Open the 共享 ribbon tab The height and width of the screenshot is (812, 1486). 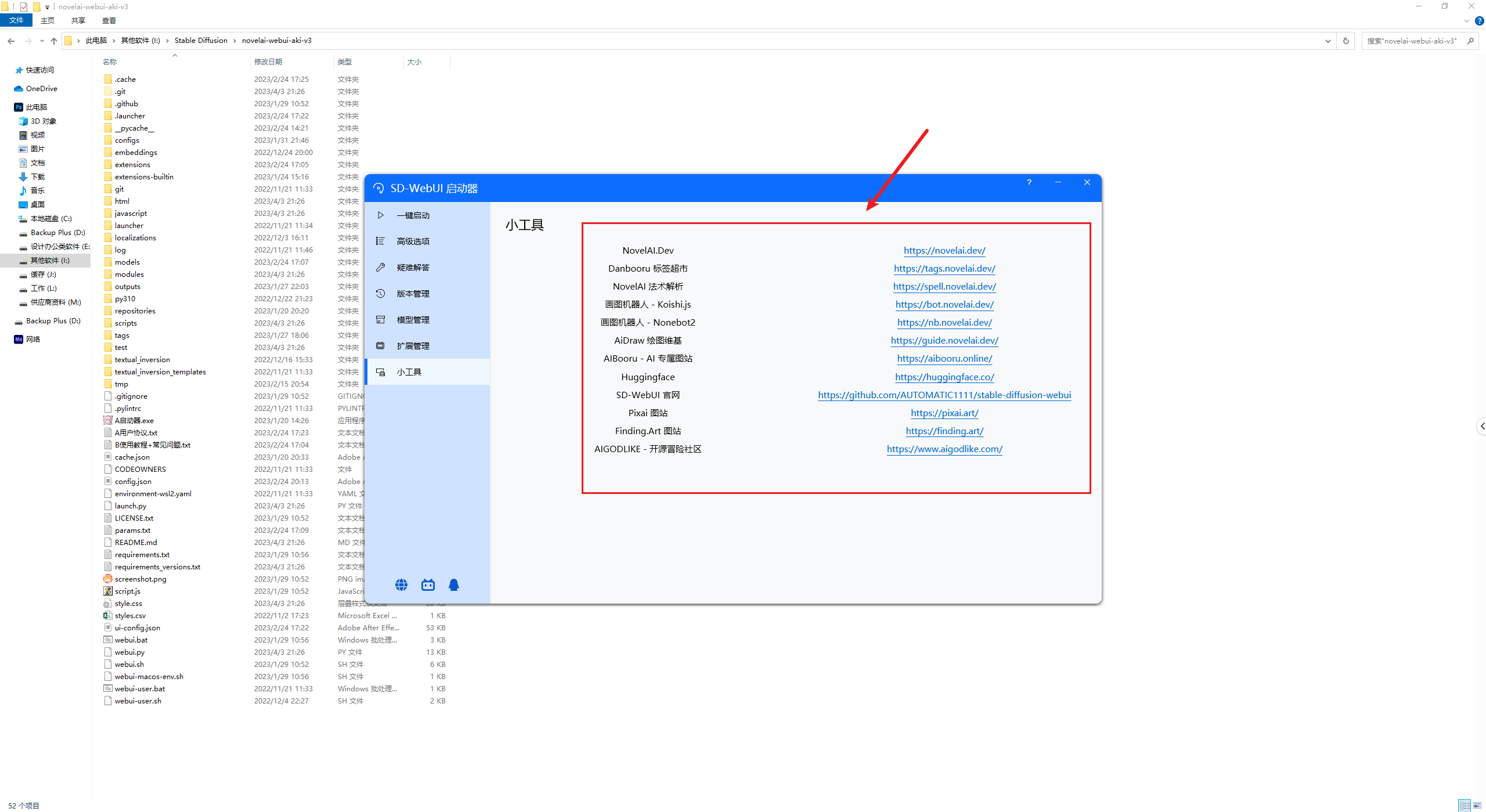tap(78, 20)
